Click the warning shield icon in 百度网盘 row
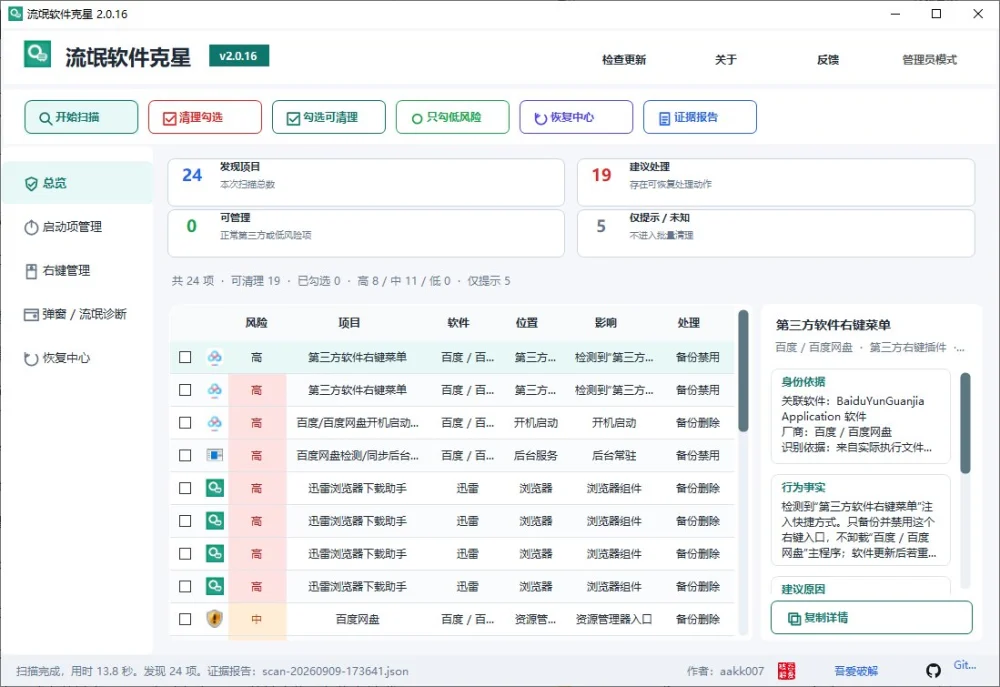1000x687 pixels. coord(215,619)
